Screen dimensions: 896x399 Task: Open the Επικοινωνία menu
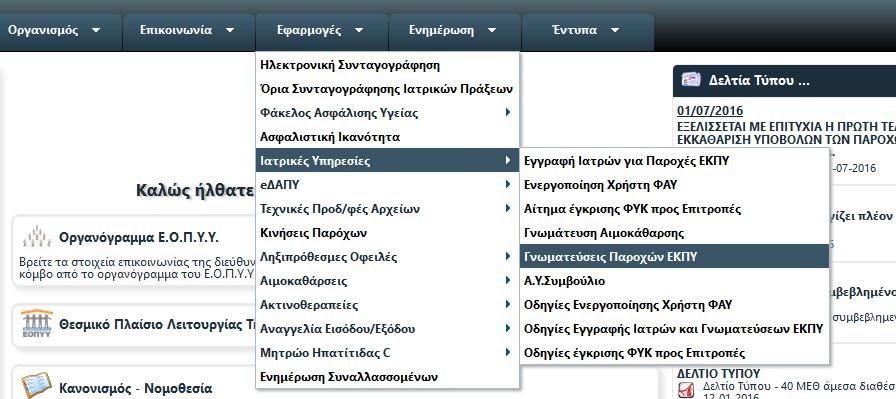click(189, 31)
